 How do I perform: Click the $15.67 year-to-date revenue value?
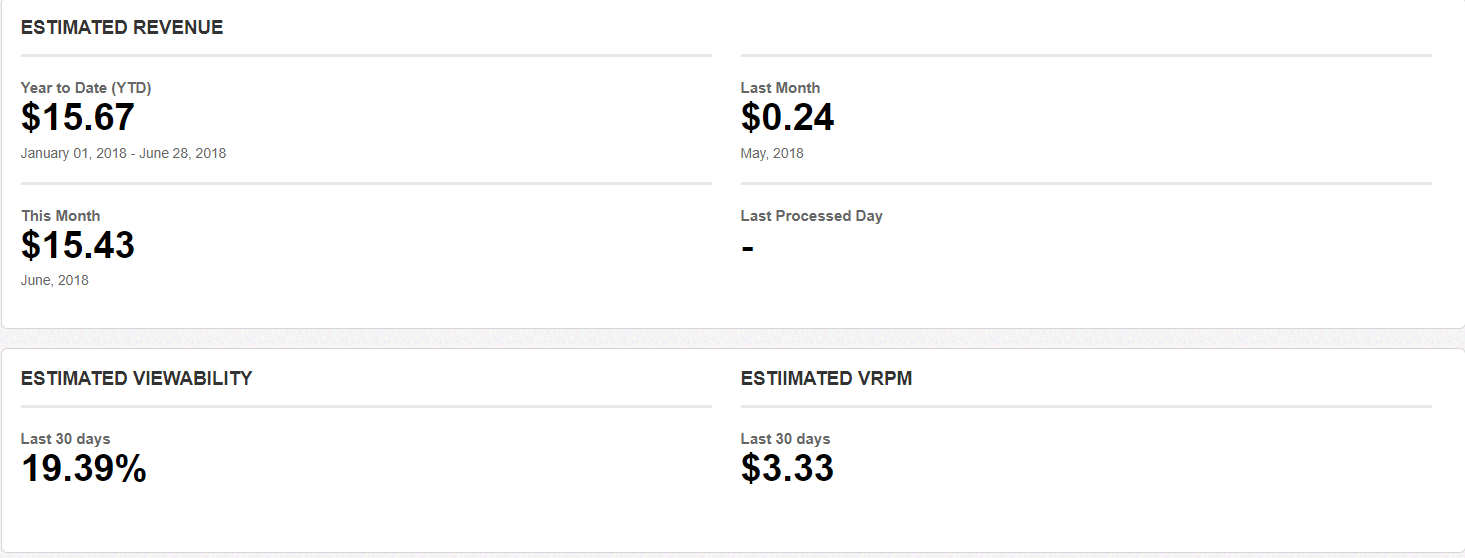click(78, 118)
